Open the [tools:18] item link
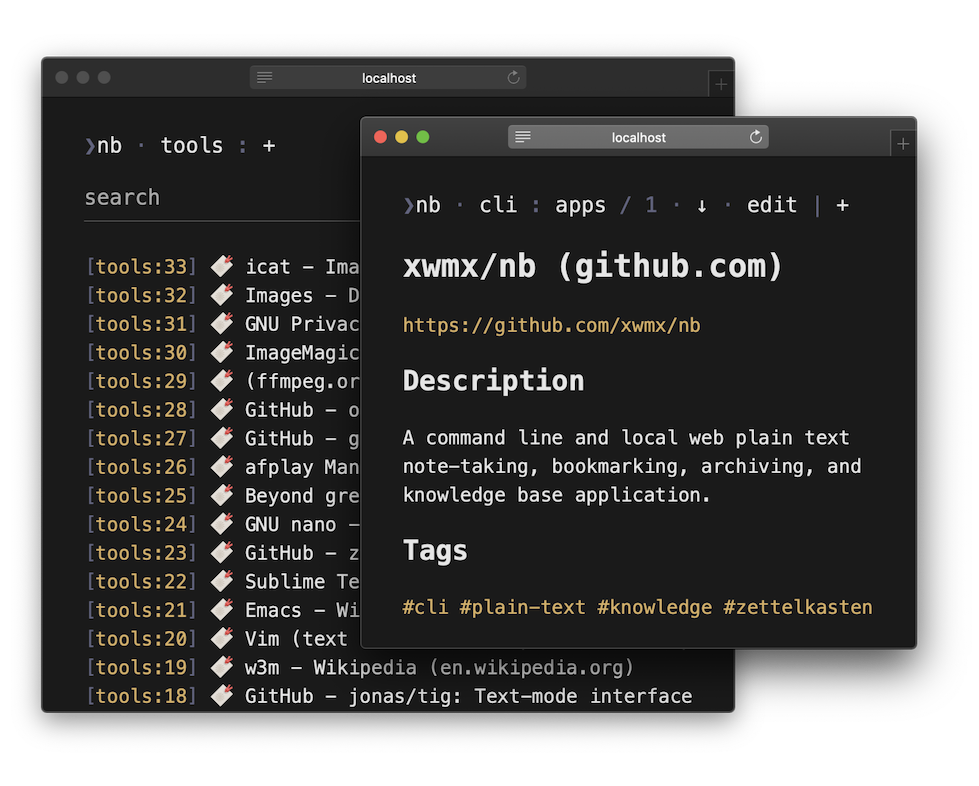 [x=142, y=695]
